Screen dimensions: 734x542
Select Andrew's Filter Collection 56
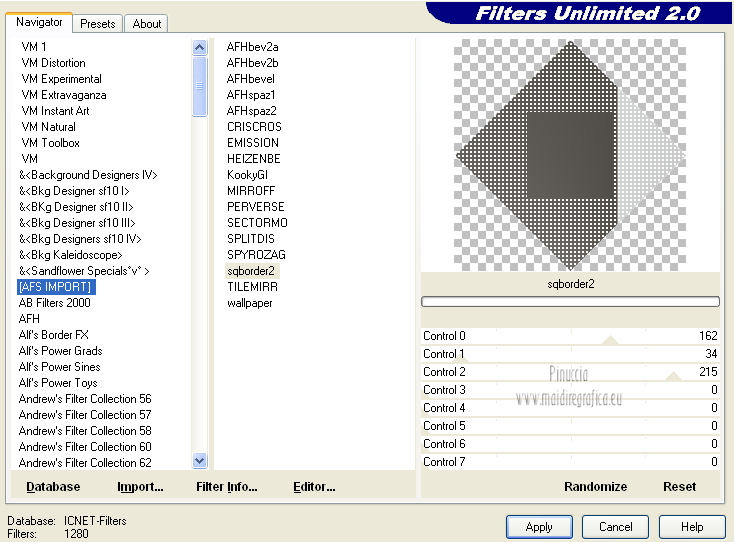click(85, 399)
